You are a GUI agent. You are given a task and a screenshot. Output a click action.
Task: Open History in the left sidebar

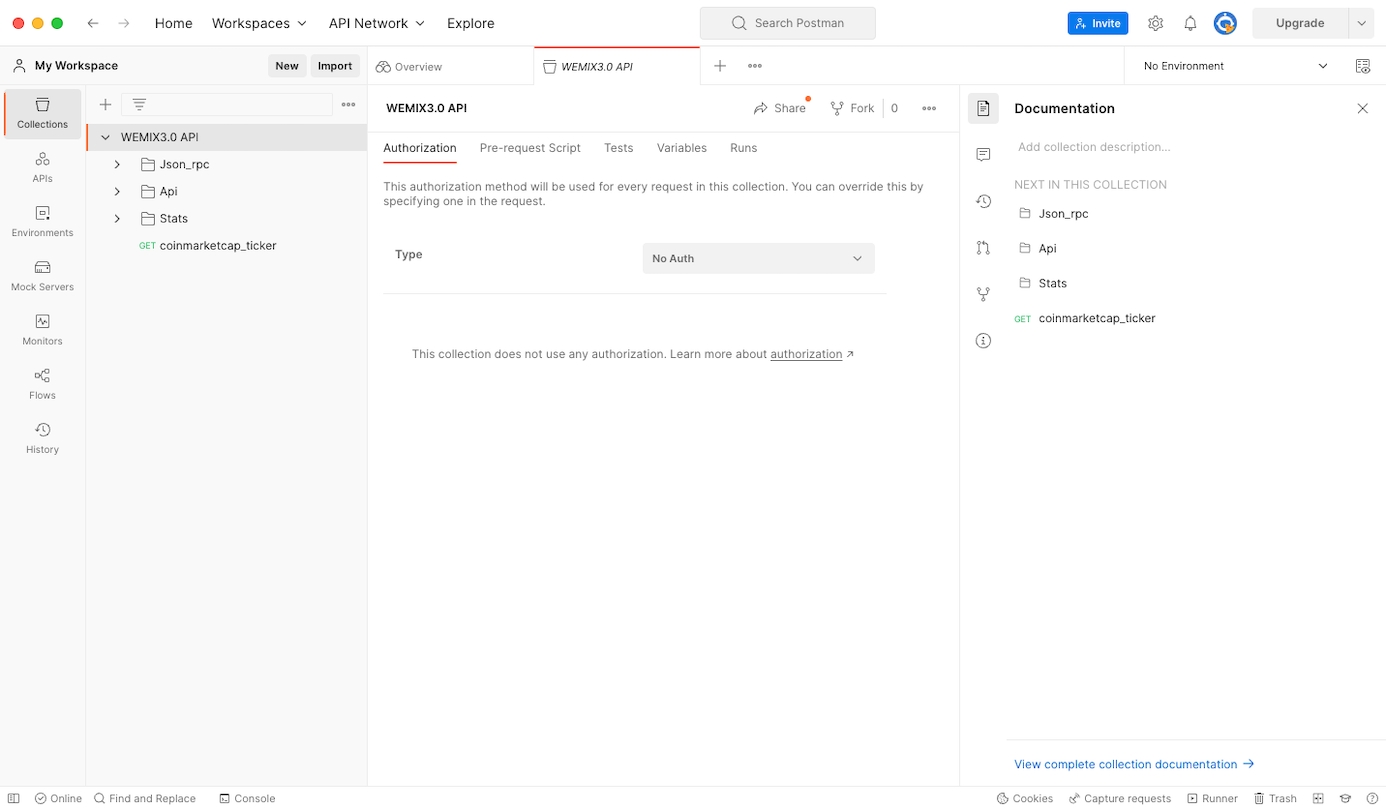point(42,437)
